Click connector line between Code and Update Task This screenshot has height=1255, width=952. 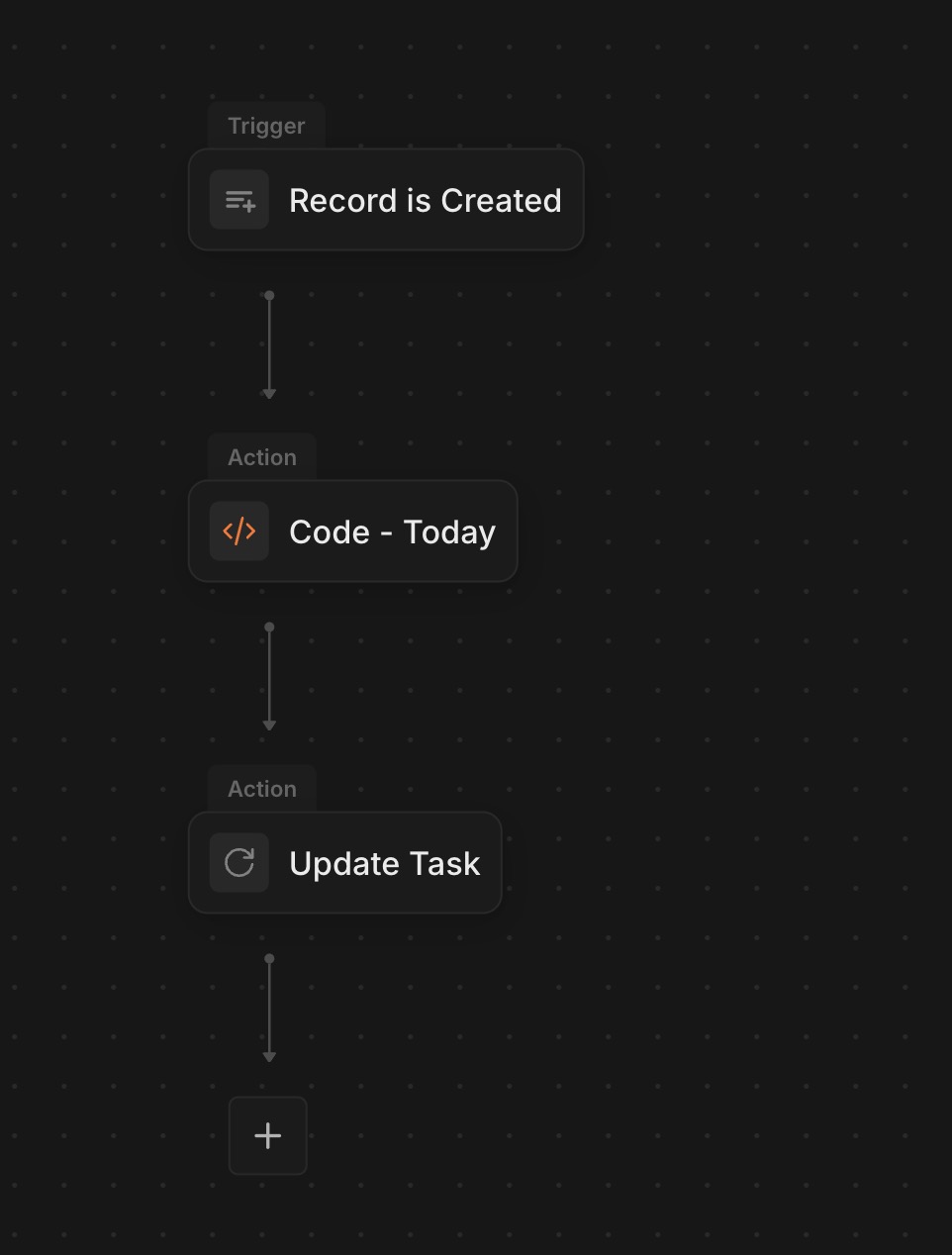coord(269,676)
